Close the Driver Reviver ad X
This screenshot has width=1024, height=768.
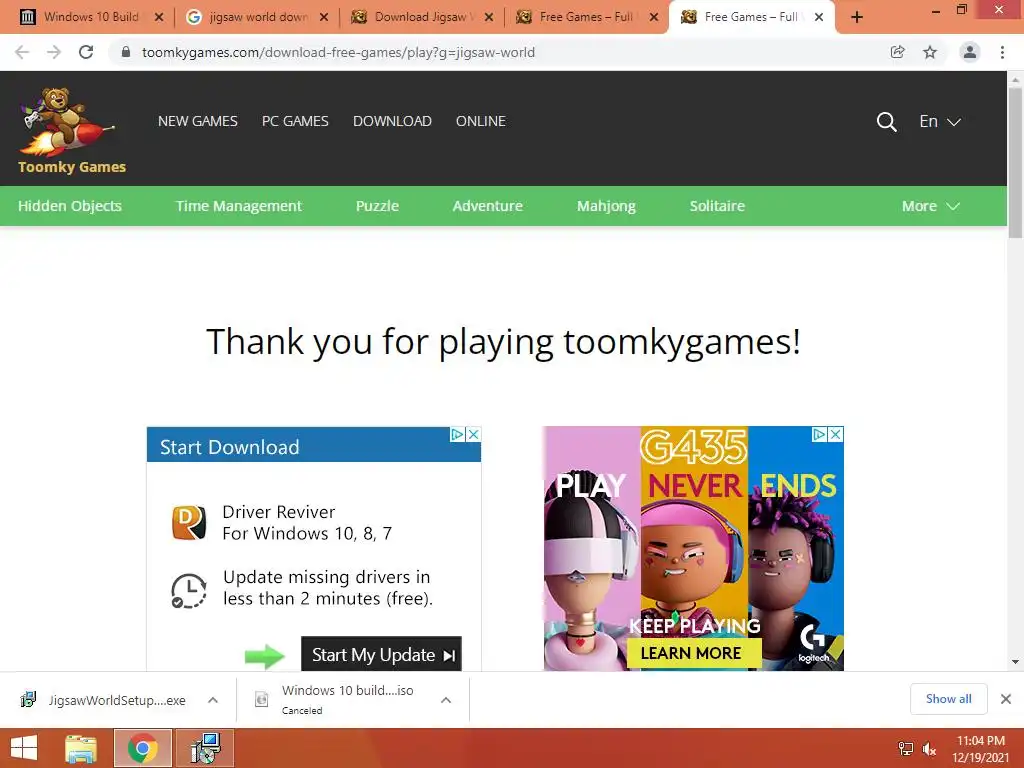(474, 434)
